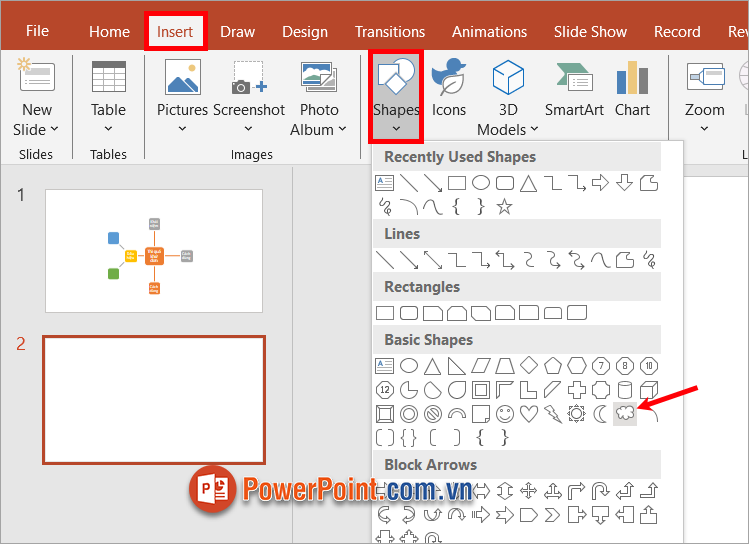The width and height of the screenshot is (749, 544).
Task: Select the Parallelogram in Basic Shapes
Action: click(x=481, y=366)
